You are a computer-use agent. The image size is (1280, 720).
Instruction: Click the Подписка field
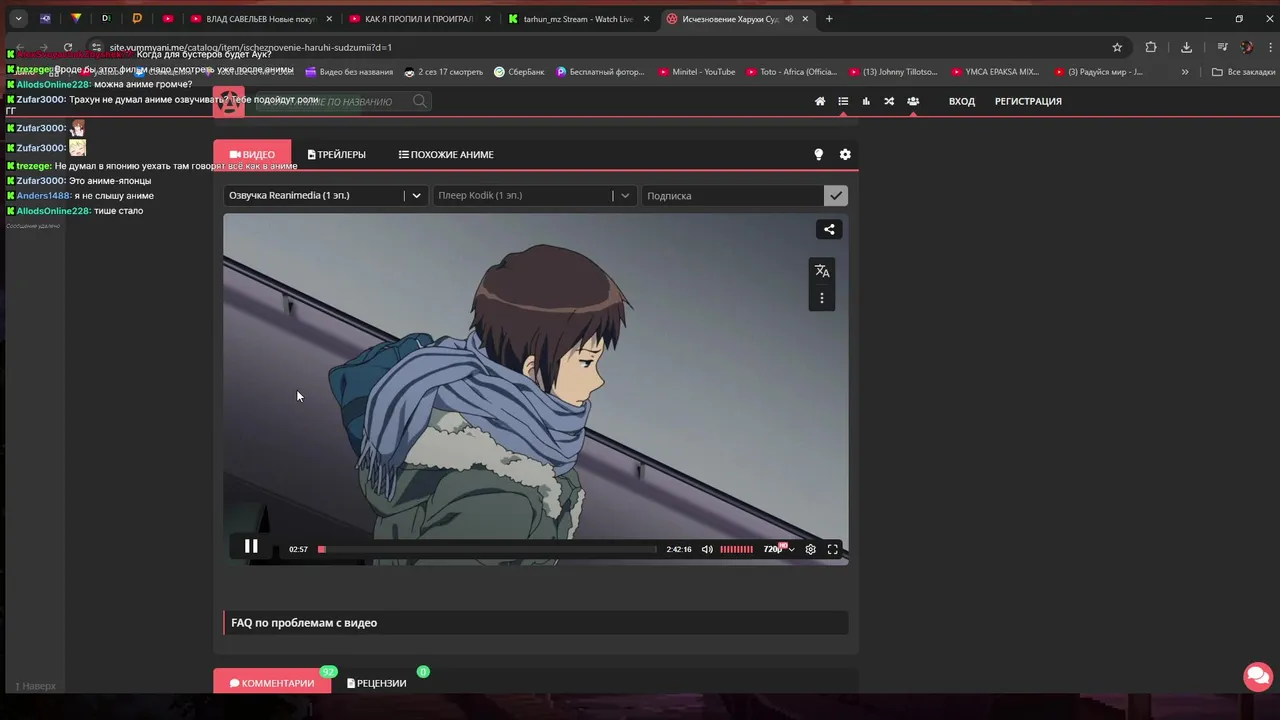(733, 196)
